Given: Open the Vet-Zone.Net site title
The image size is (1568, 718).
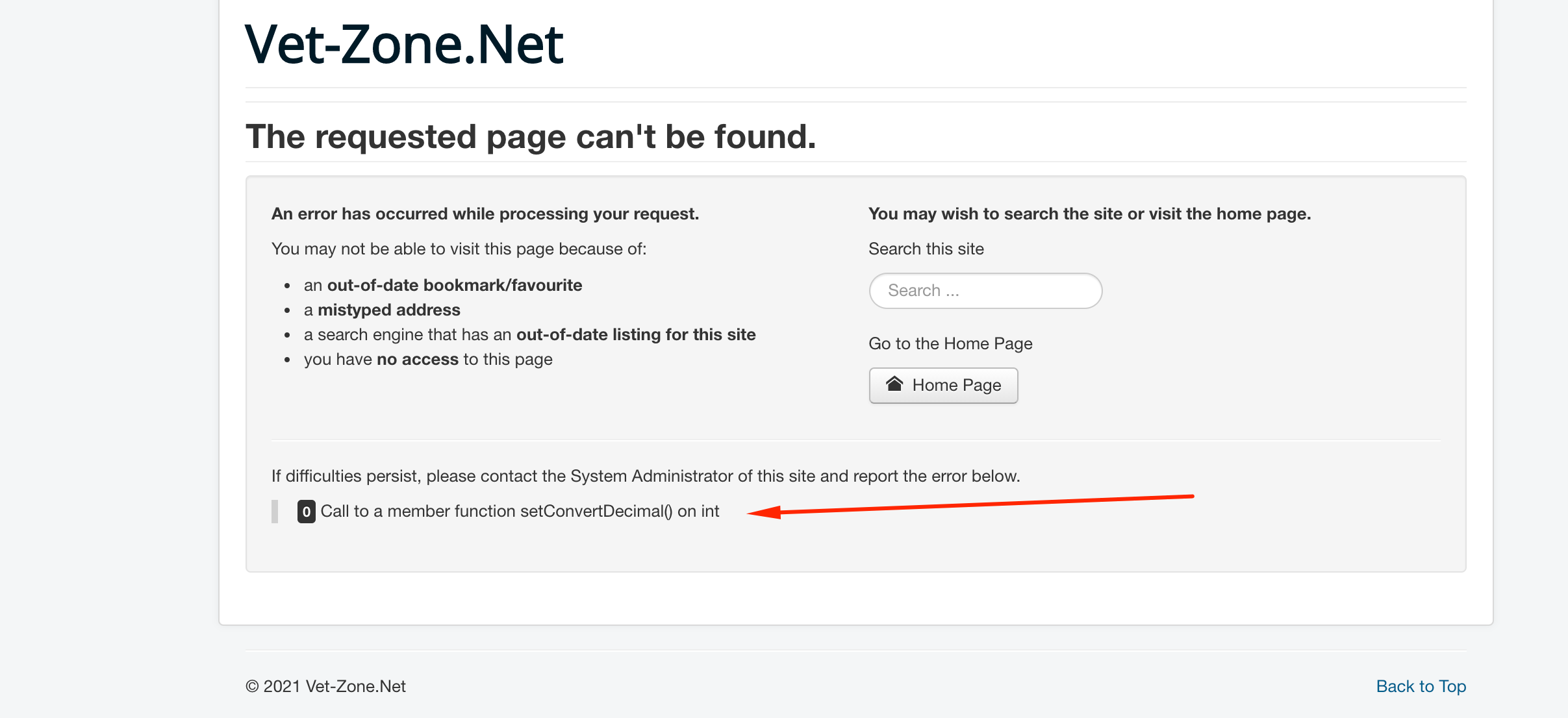Looking at the screenshot, I should click(404, 45).
